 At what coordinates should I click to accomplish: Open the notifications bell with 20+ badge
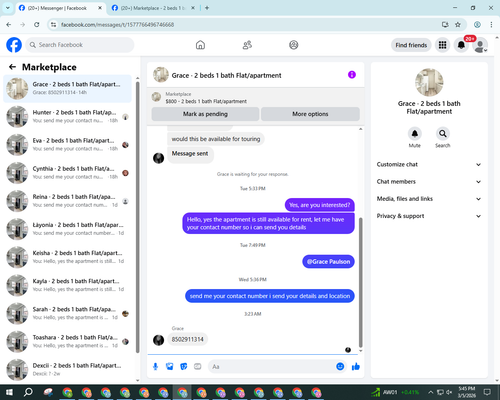(461, 45)
